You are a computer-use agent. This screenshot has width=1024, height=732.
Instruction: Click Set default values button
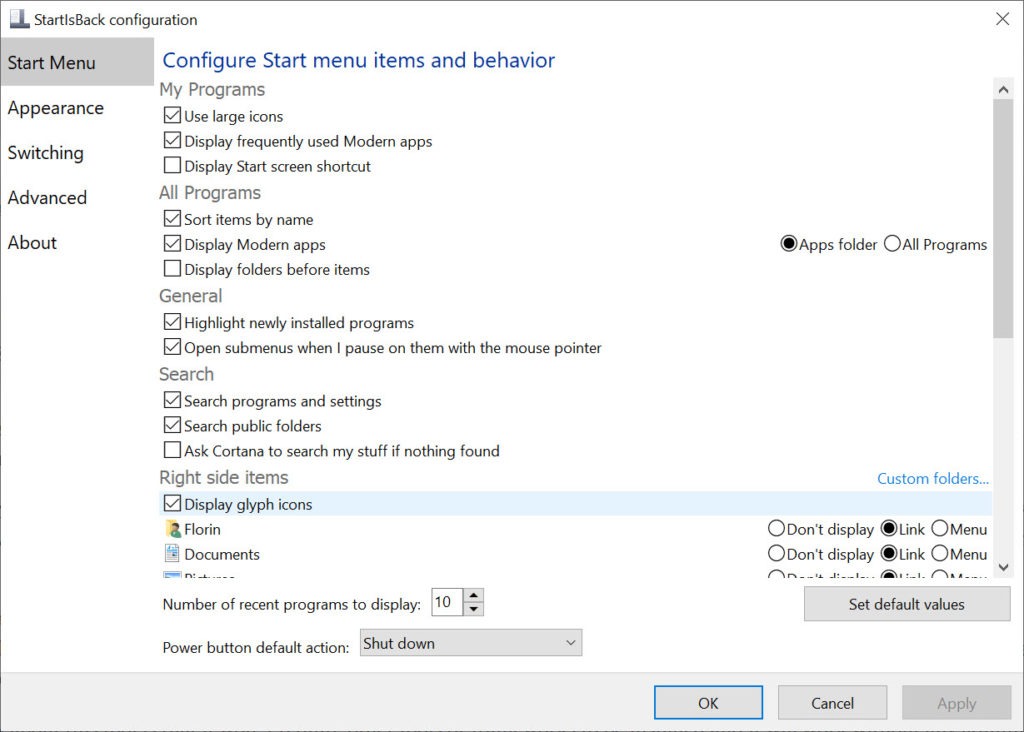[906, 604]
